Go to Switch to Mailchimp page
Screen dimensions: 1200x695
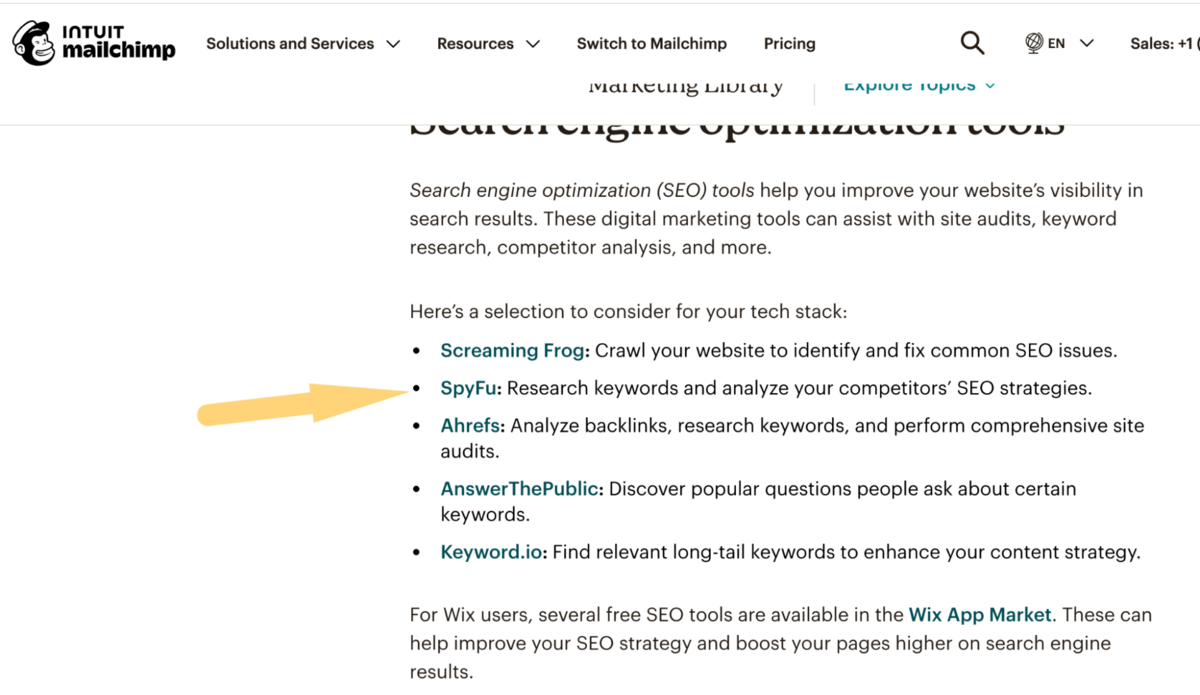coord(652,44)
